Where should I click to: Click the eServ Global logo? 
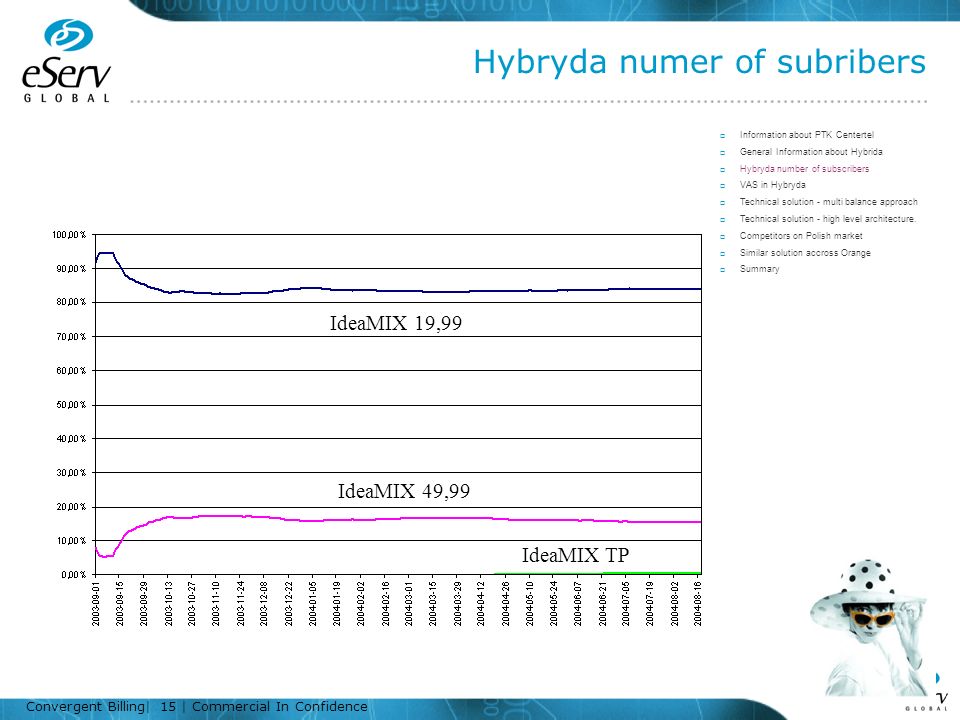(66, 61)
